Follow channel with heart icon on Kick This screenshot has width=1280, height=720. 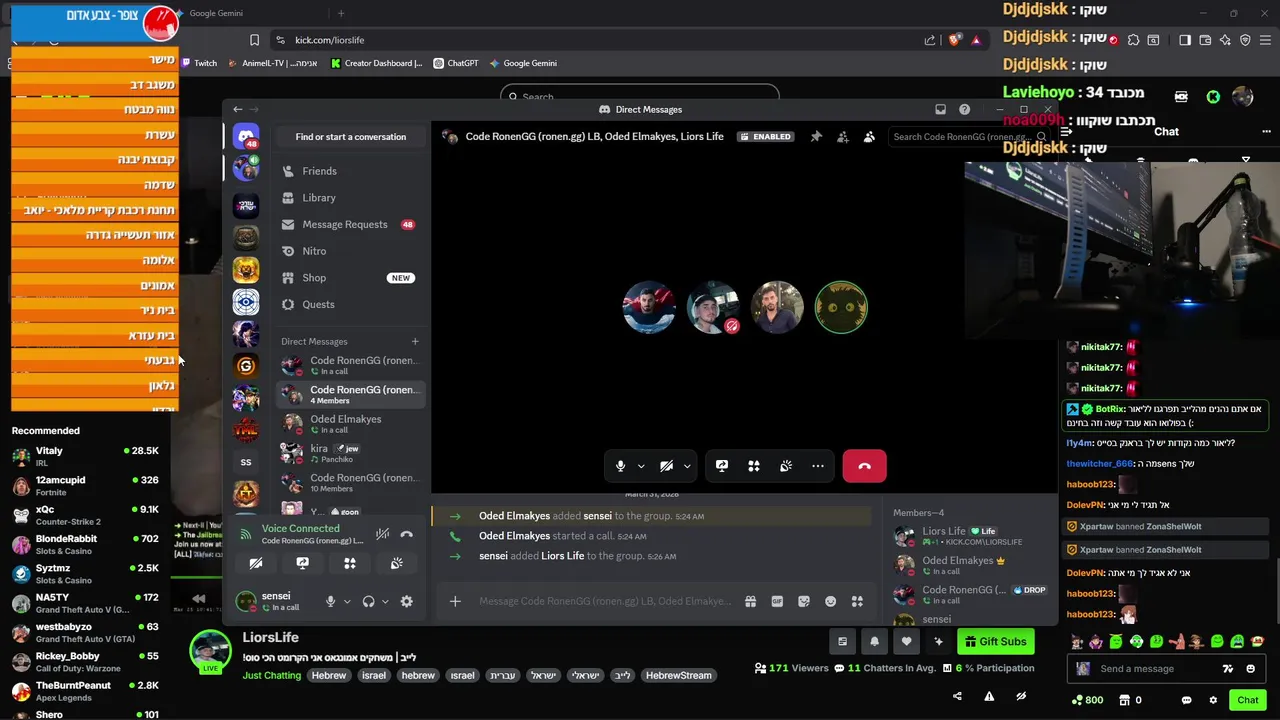click(x=907, y=642)
